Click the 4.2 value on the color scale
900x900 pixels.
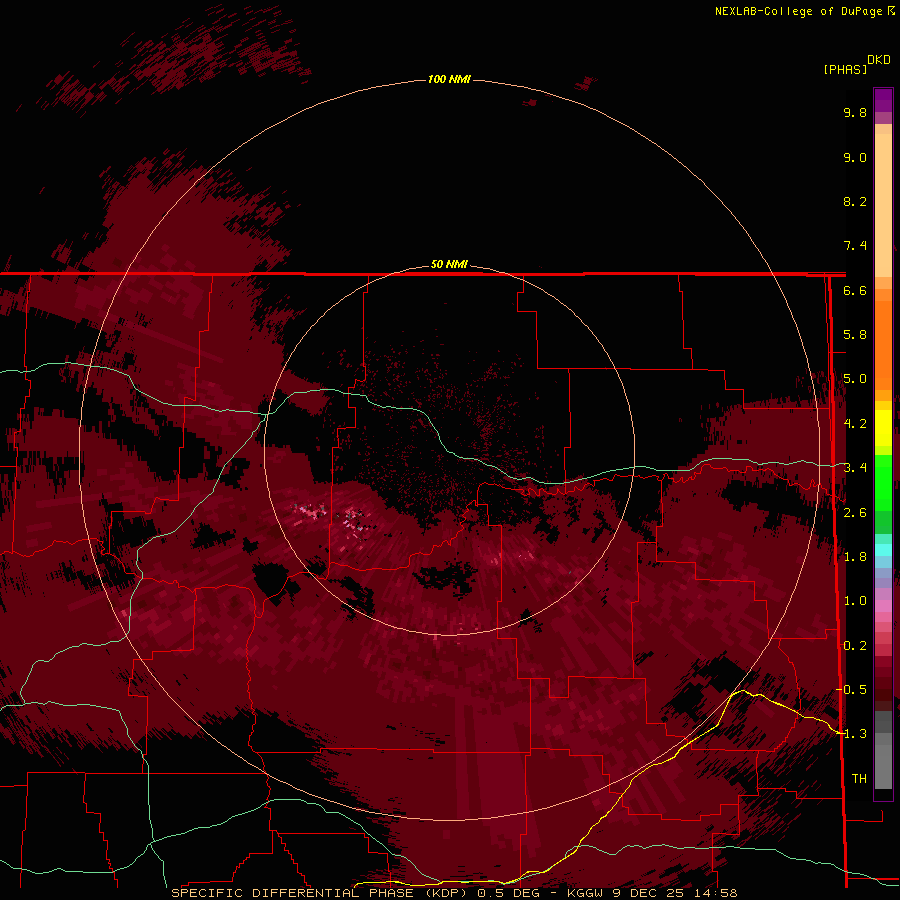pos(855,424)
